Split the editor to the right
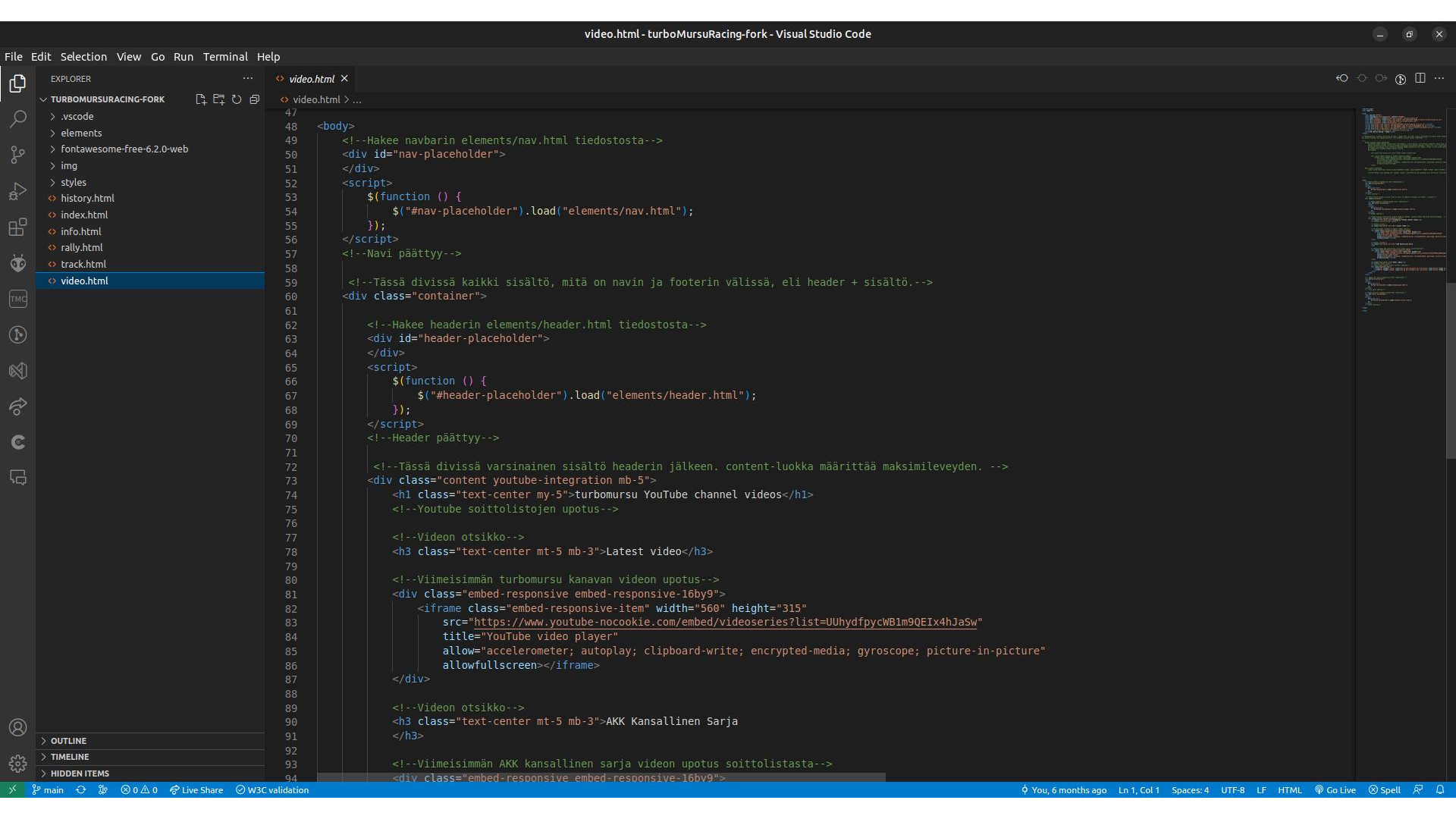Viewport: 1456px width, 819px height. [1420, 78]
